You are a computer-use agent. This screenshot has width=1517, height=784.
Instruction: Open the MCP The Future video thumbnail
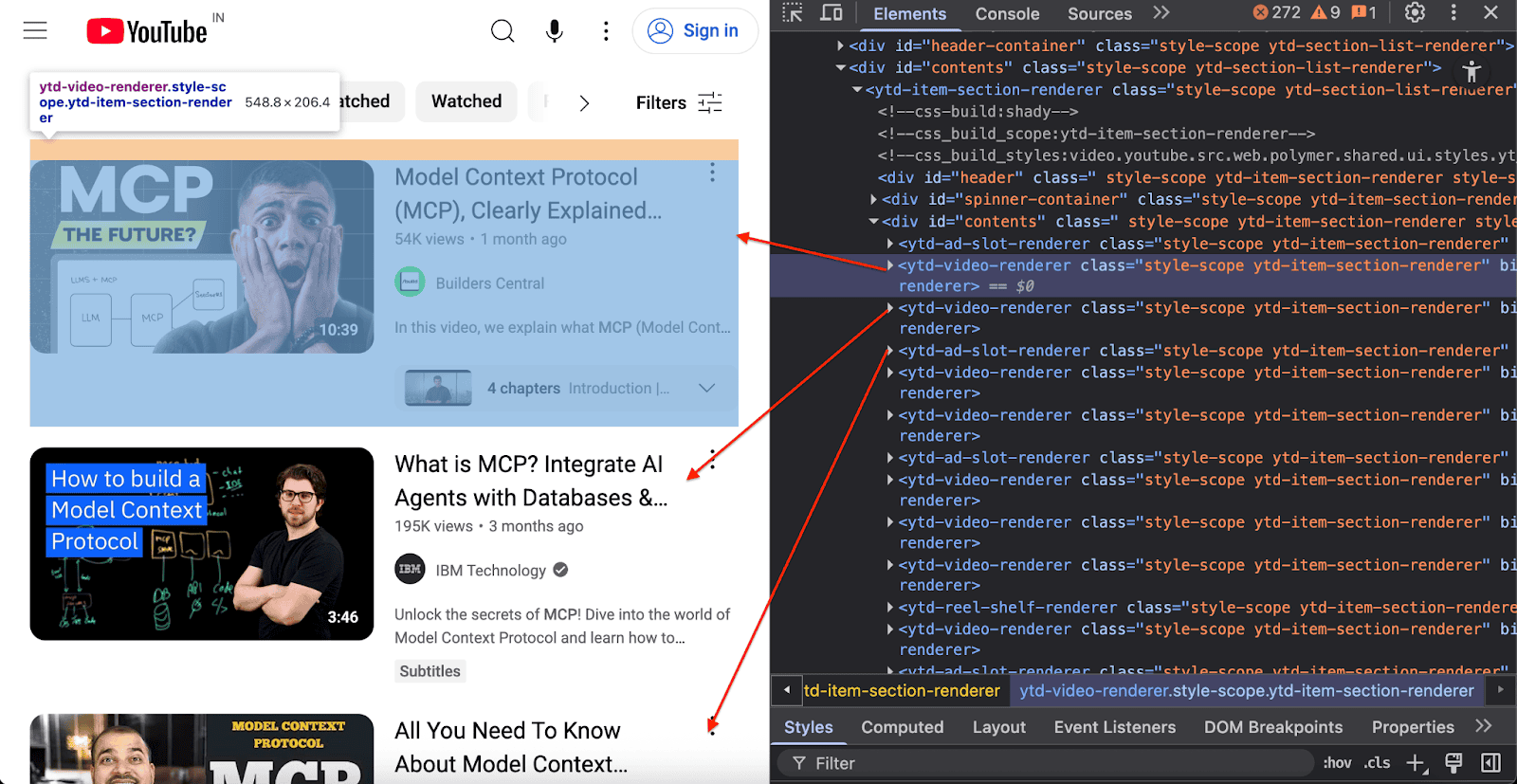202,257
